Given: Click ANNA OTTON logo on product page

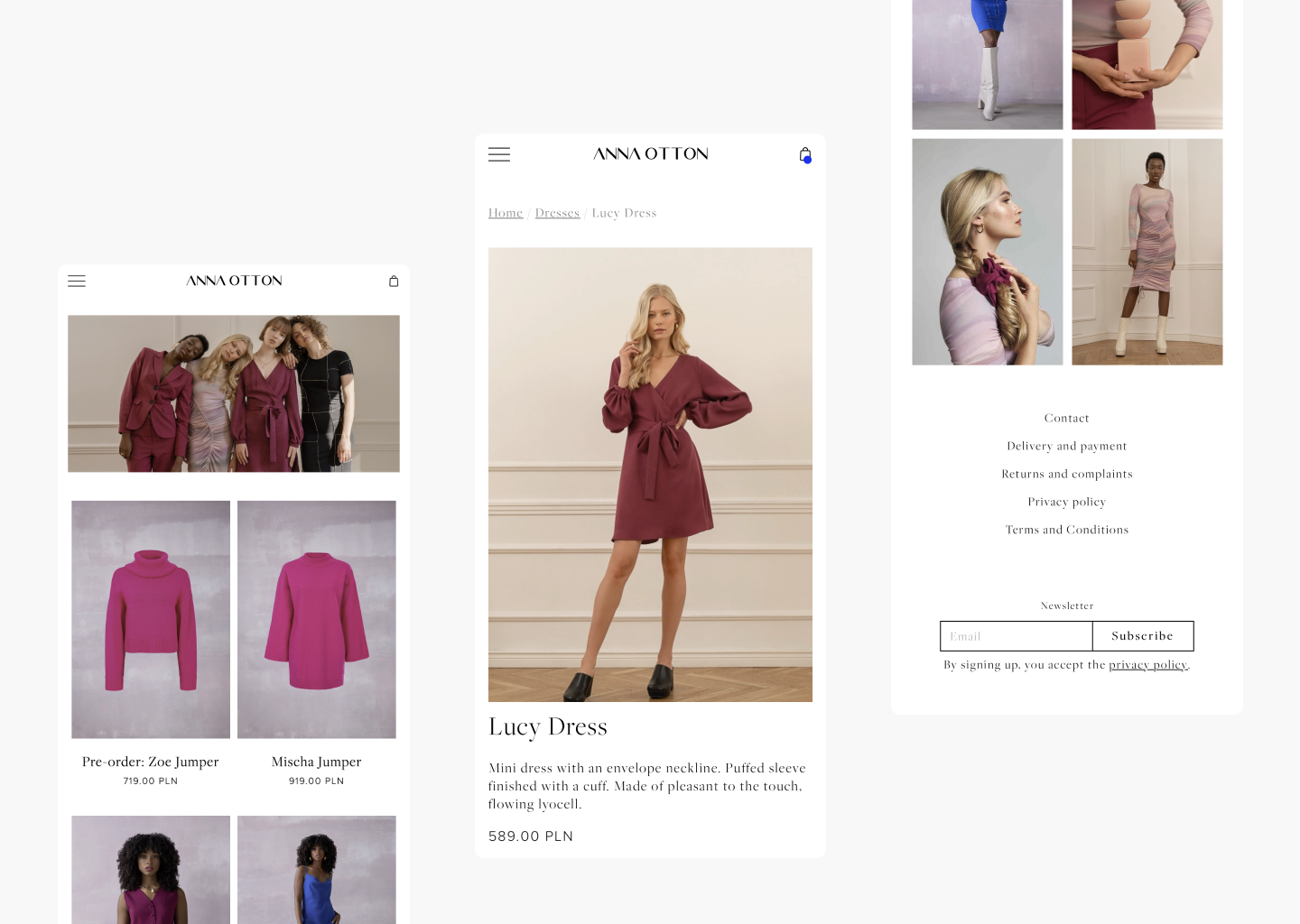Looking at the screenshot, I should (651, 154).
